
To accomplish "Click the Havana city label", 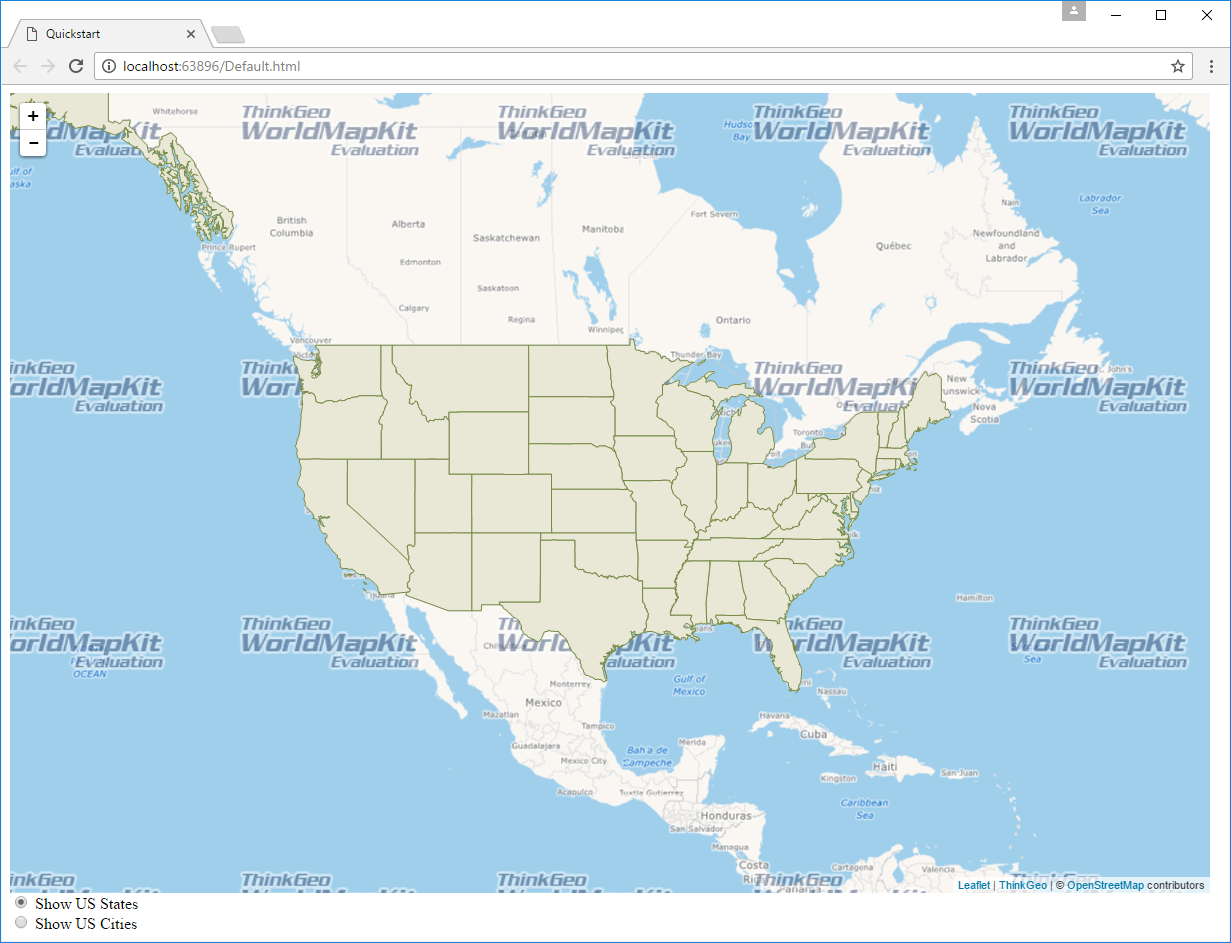I will pyautogui.click(x=775, y=715).
